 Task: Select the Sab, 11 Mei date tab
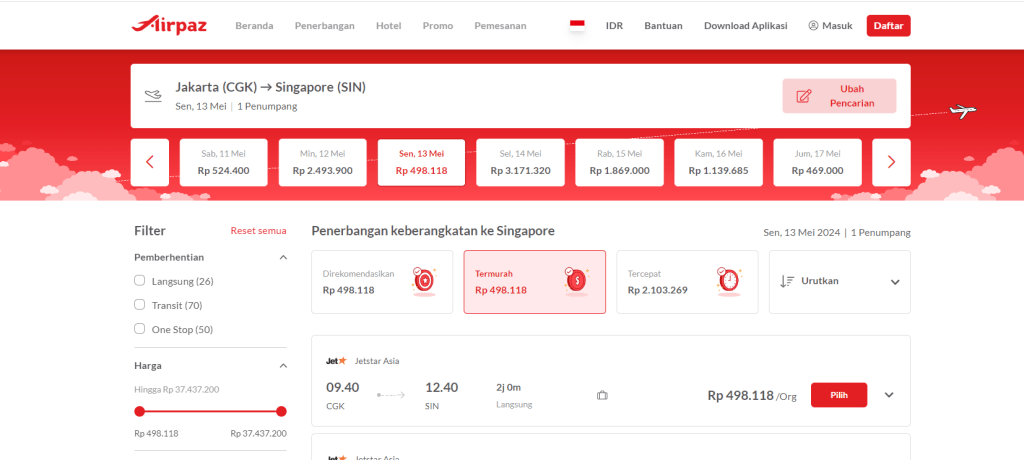click(x=223, y=162)
